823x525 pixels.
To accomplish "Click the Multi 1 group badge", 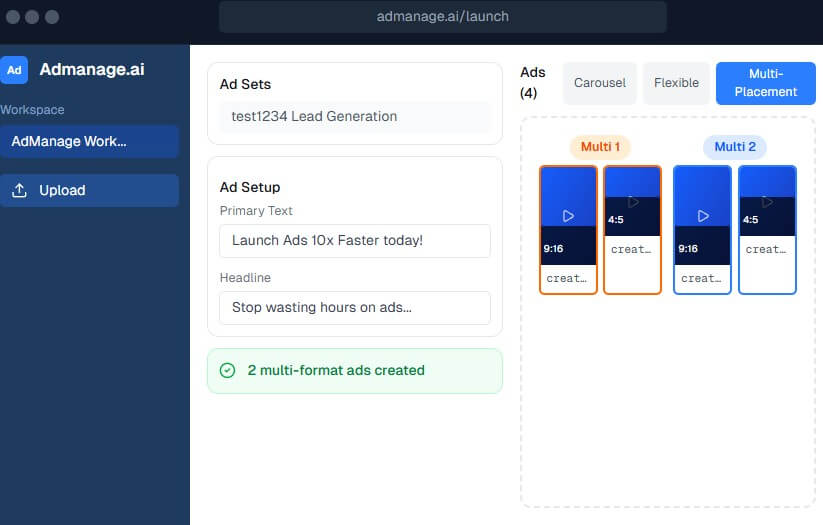I will pyautogui.click(x=600, y=147).
